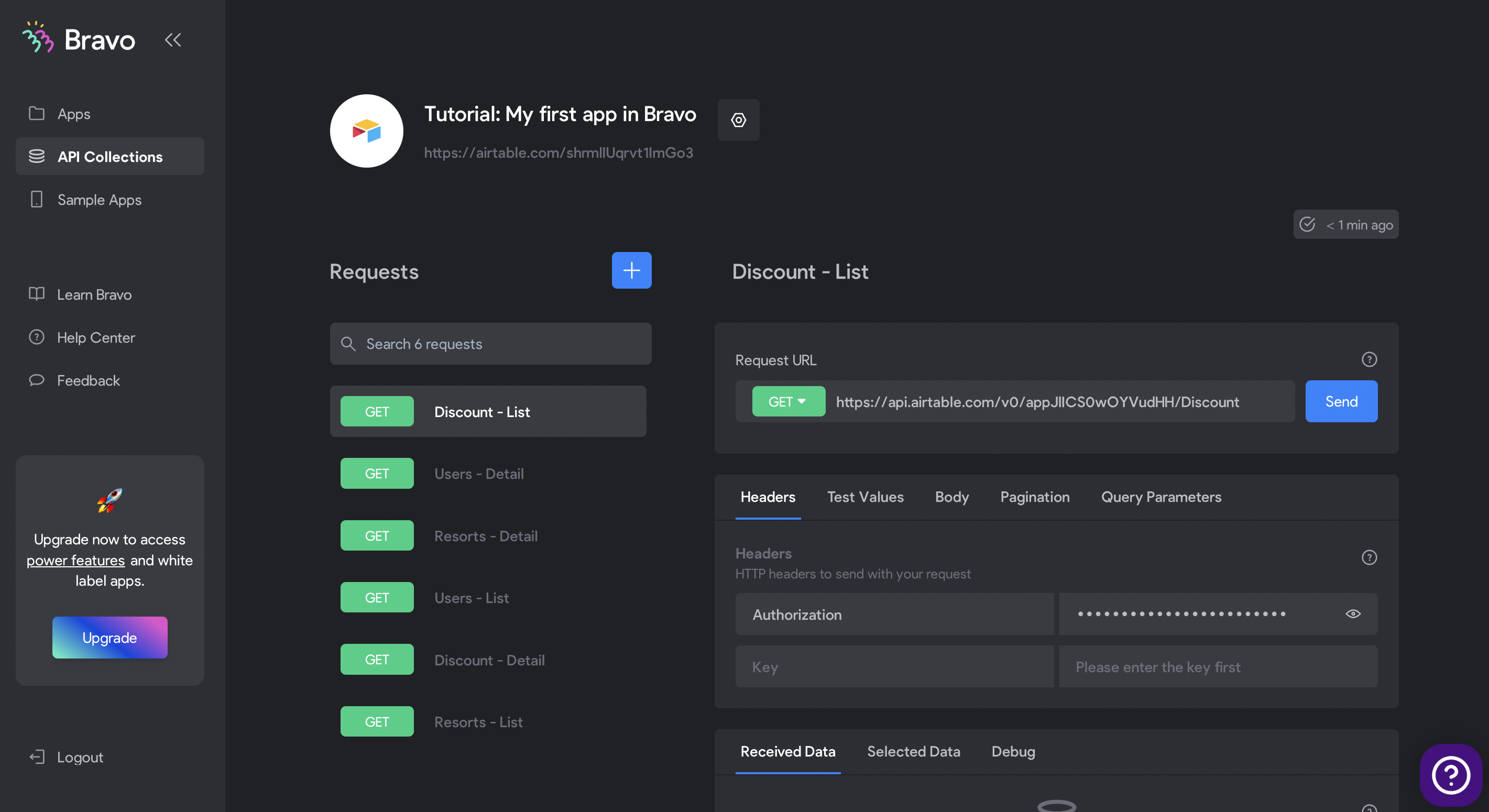The height and width of the screenshot is (812, 1489).
Task: Select the Discount - Detail request
Action: coord(488,660)
